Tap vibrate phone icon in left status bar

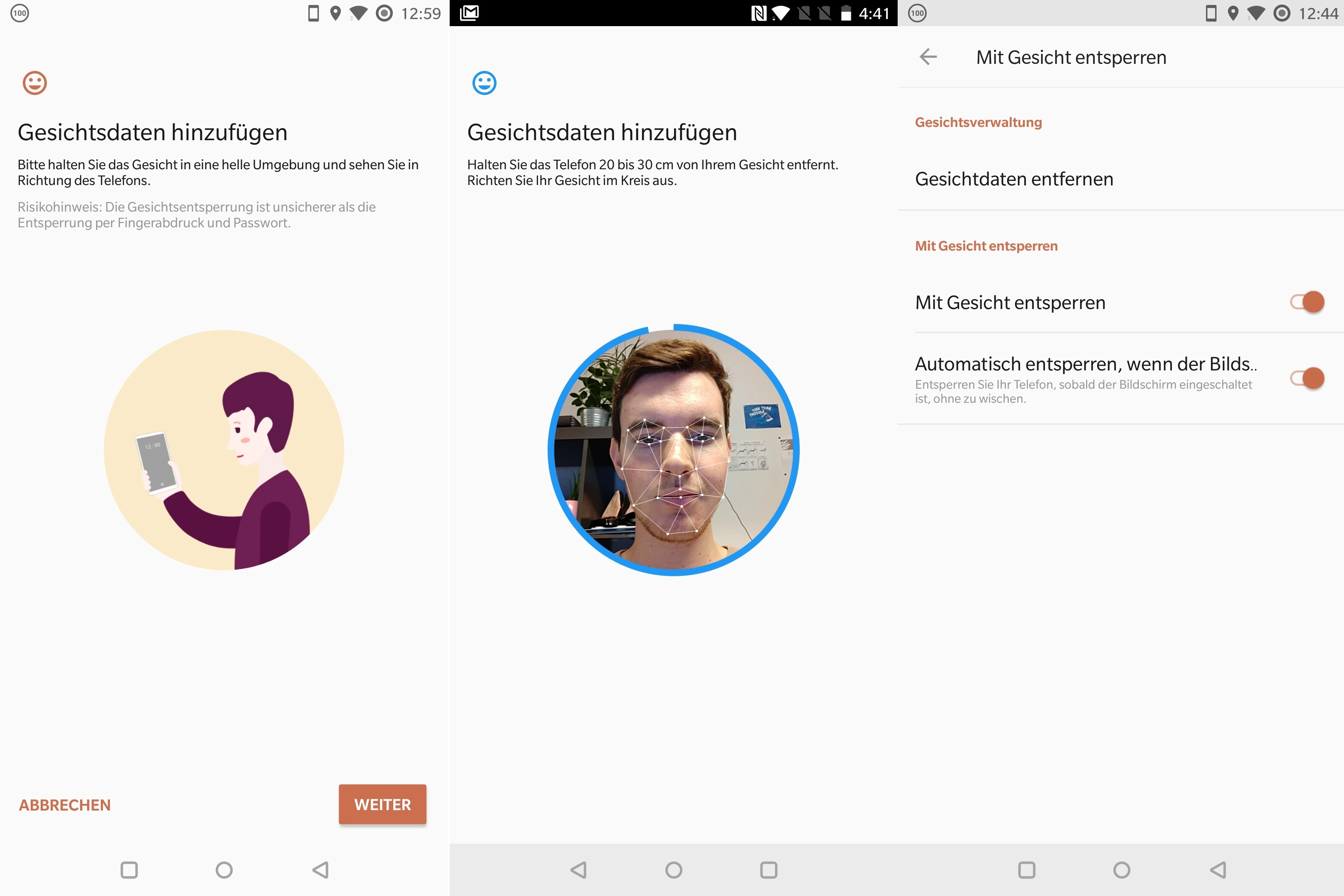point(313,13)
